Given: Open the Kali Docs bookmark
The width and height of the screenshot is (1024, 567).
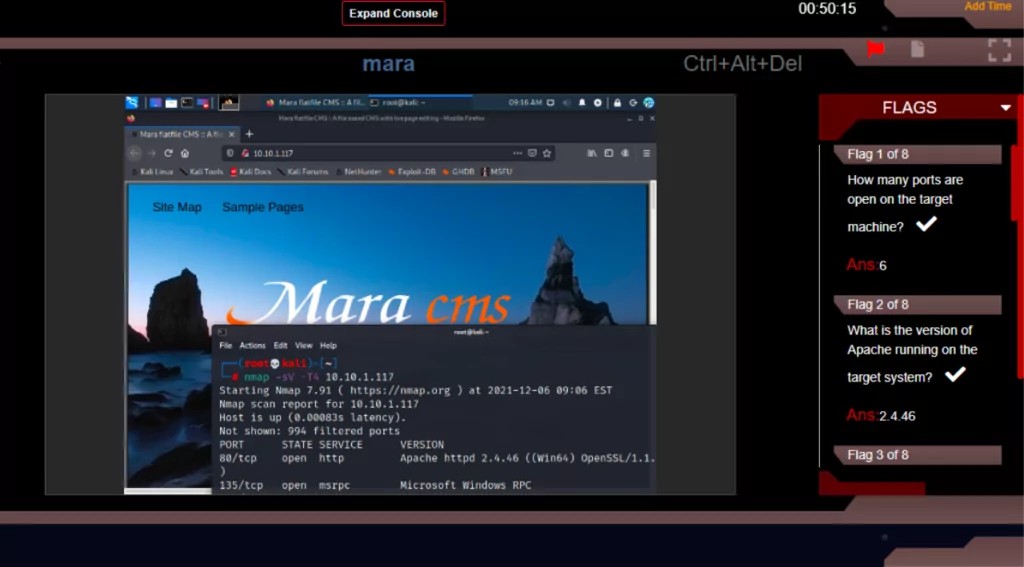Looking at the screenshot, I should coord(250,172).
